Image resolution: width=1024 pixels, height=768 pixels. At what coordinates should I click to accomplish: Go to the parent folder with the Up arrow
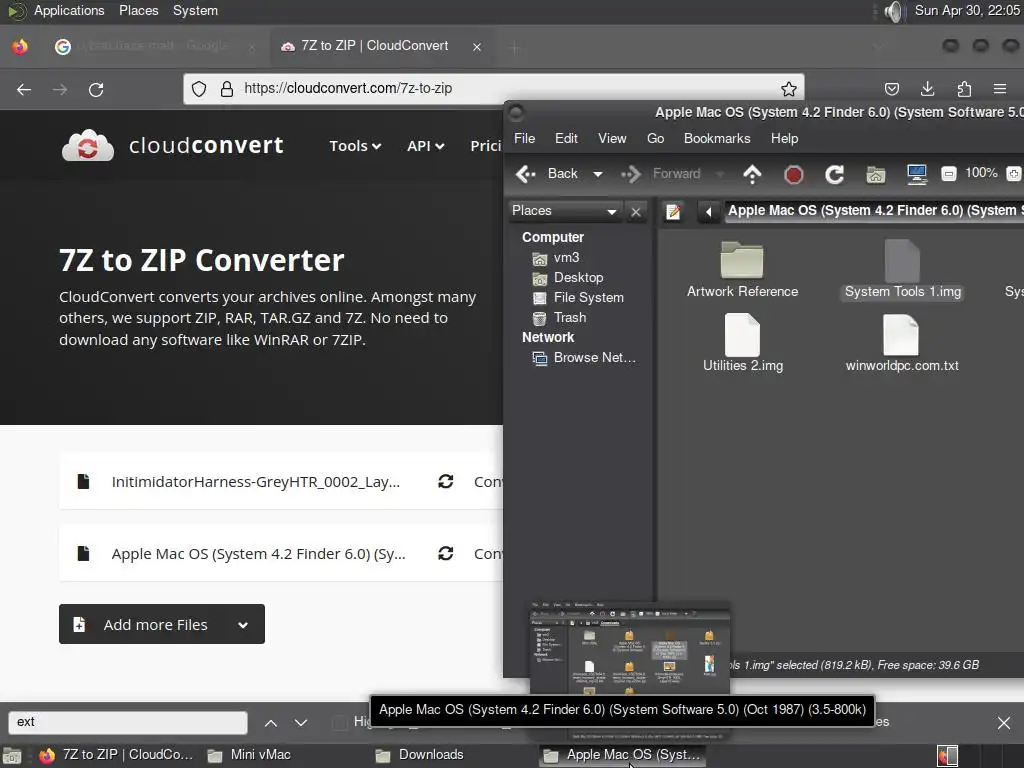tap(752, 174)
